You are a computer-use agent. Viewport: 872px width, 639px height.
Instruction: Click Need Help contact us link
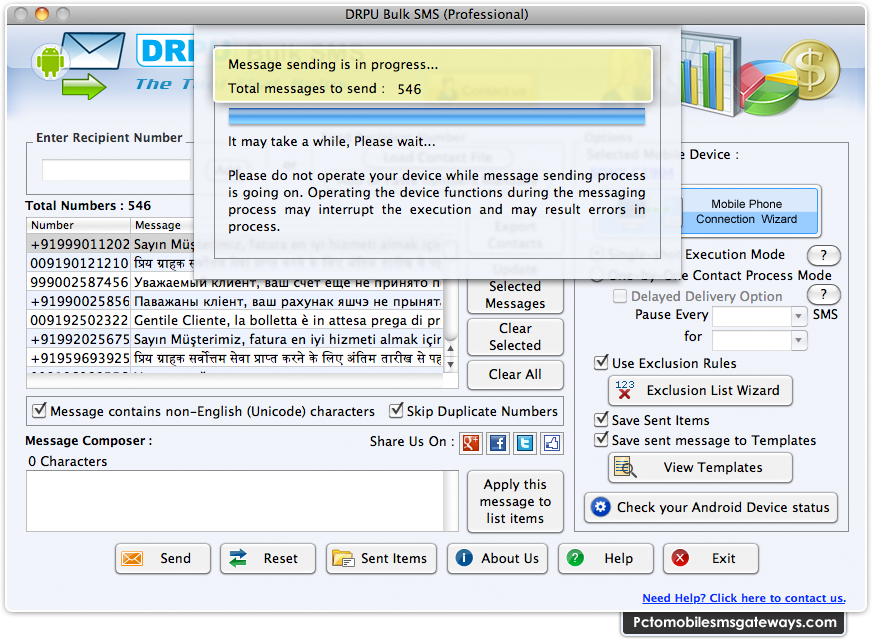(x=744, y=598)
